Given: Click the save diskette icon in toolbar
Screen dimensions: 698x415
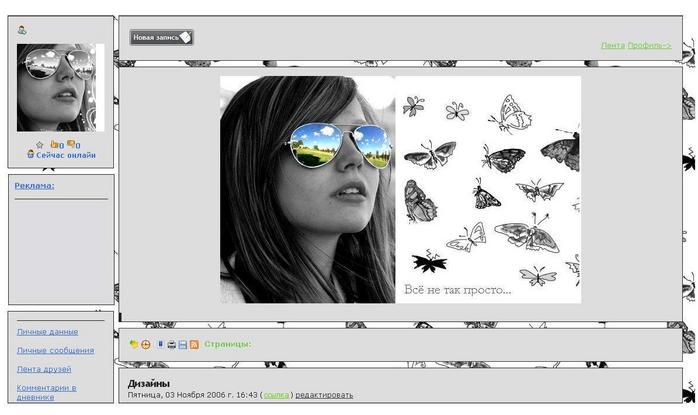Looking at the screenshot, I should pos(182,344).
